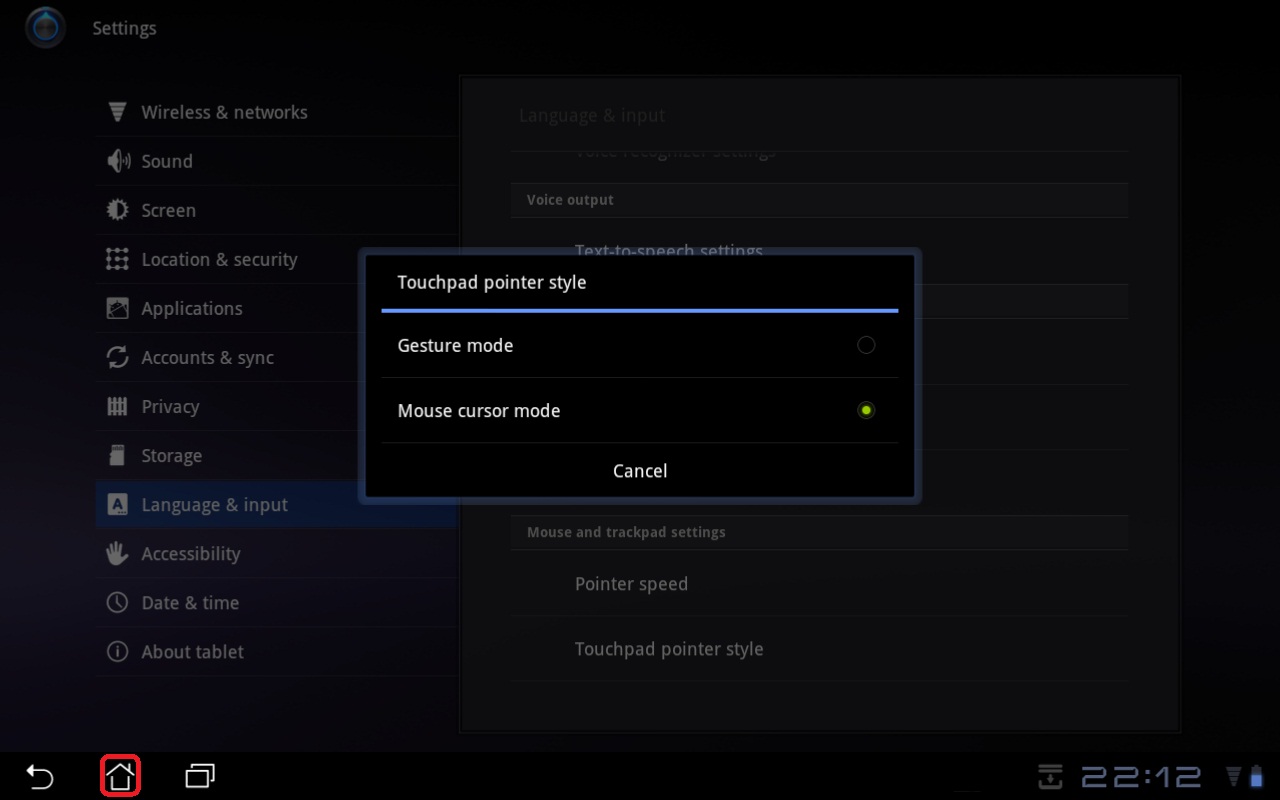Click the Settings app icon in header
Screen dimensions: 1280x800
45,28
